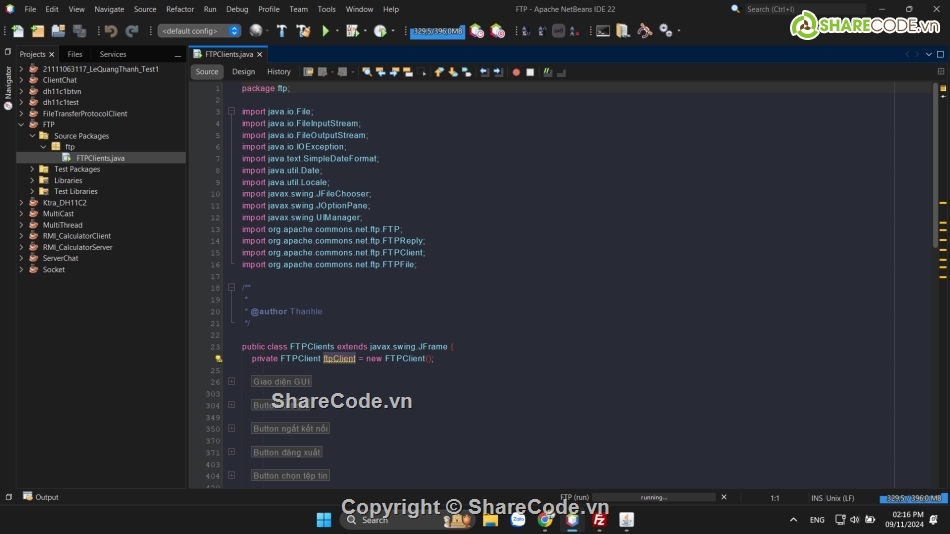Click the Shift Line Left editor icon
Screen dimensions: 950x534
[x=484, y=72]
